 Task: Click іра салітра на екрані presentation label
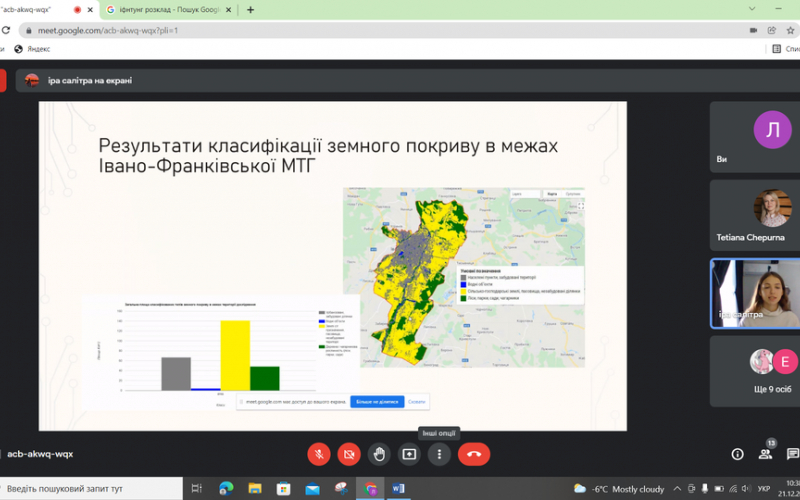[90, 81]
